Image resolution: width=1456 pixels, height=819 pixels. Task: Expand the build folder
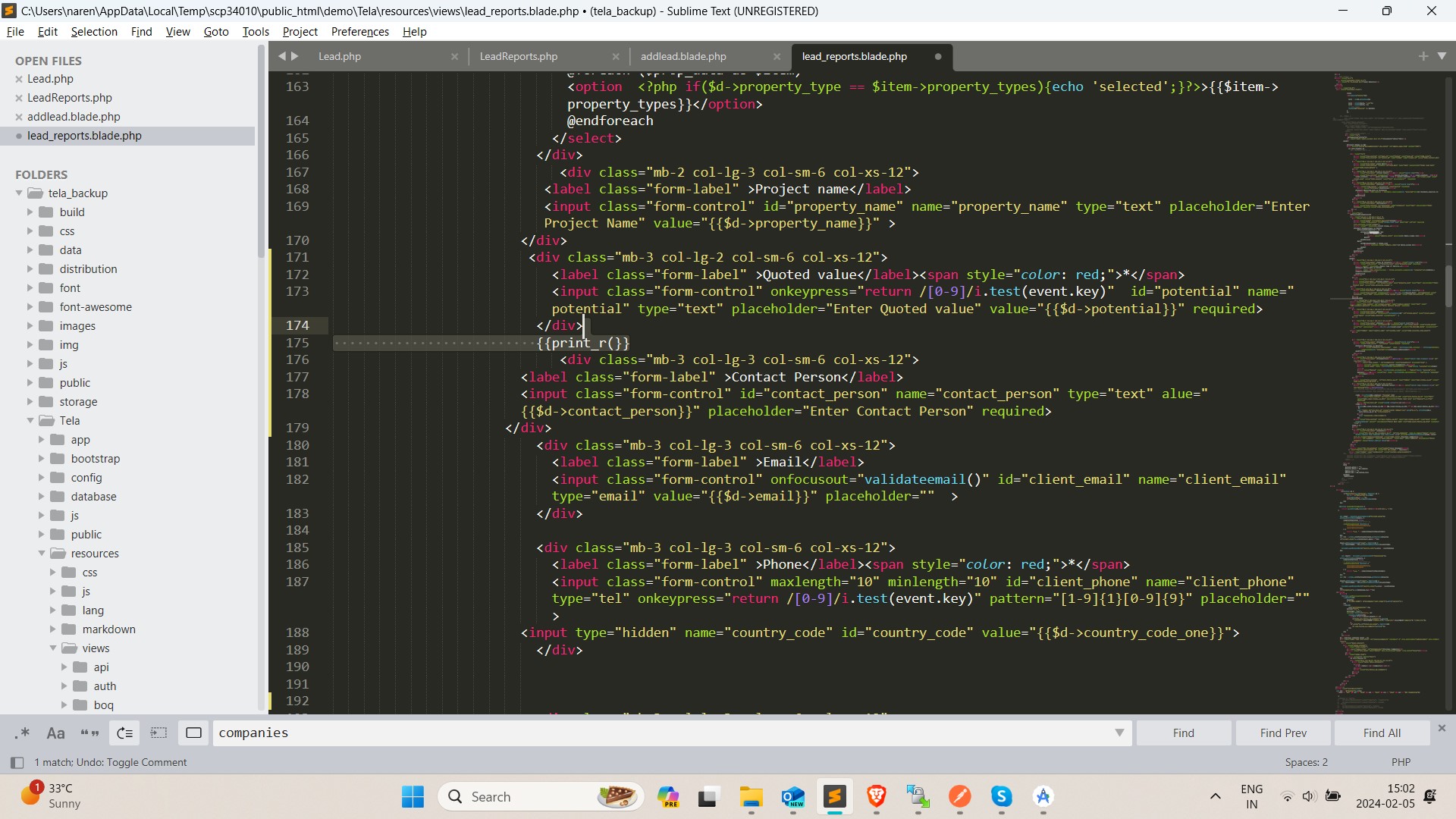pos(30,212)
